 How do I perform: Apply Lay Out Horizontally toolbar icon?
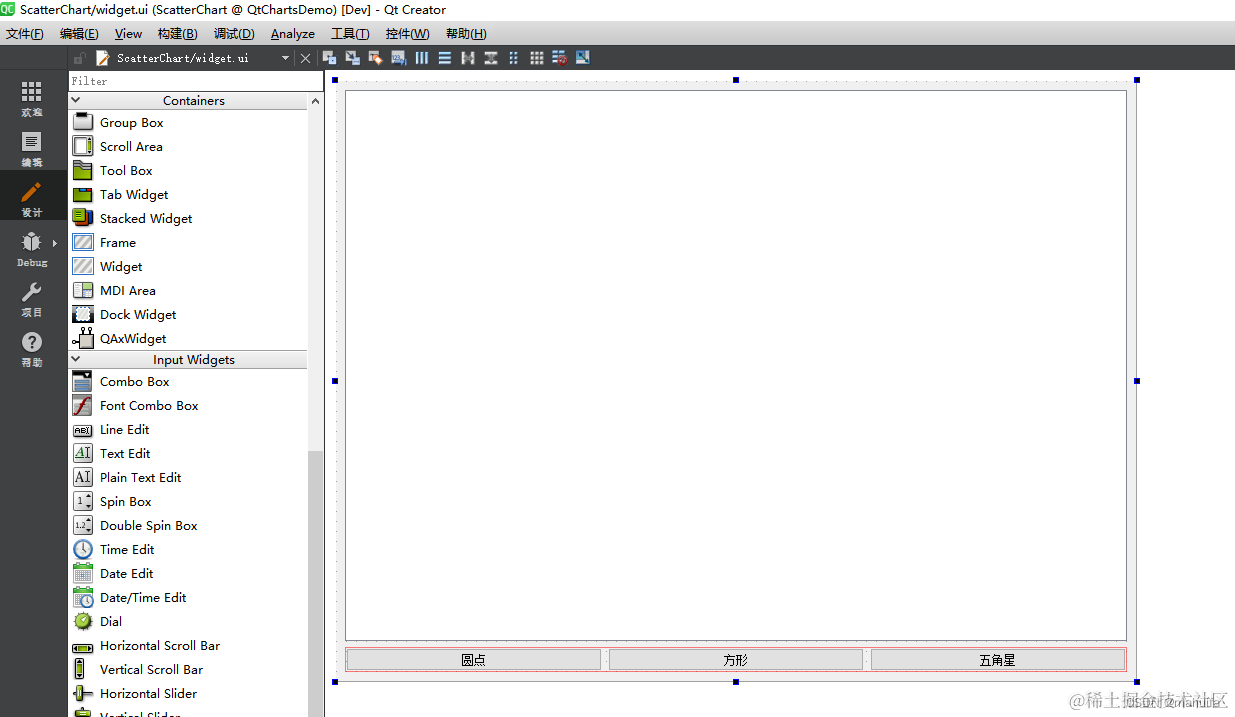tap(422, 58)
